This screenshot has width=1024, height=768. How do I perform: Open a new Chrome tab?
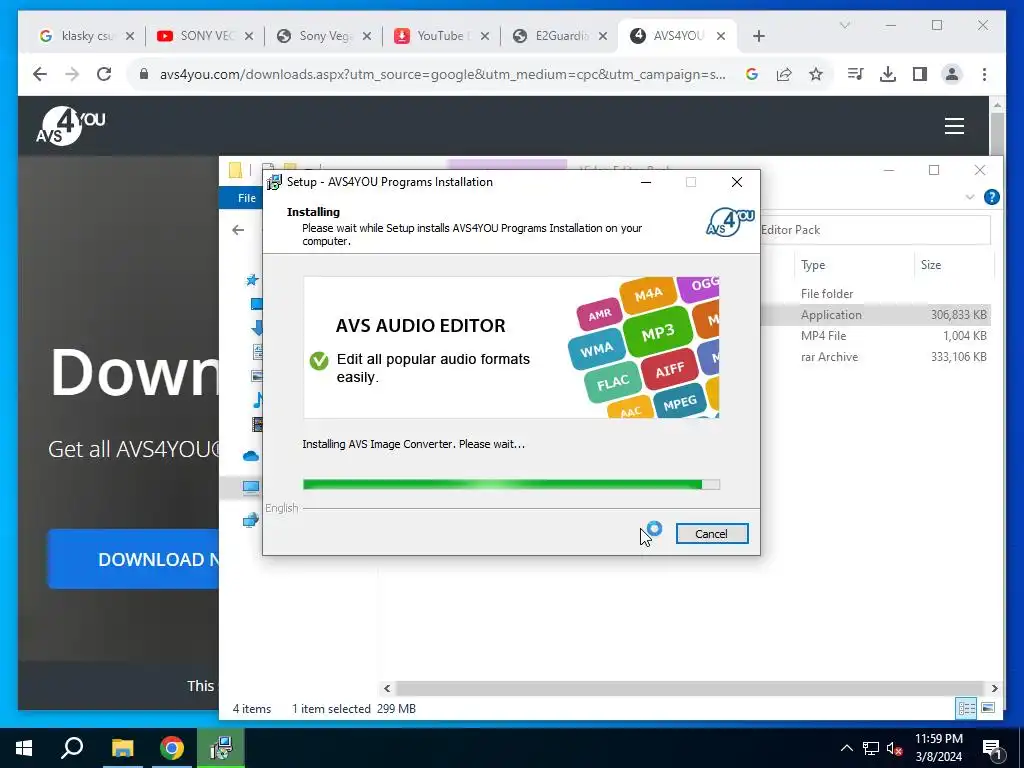pyautogui.click(x=758, y=37)
